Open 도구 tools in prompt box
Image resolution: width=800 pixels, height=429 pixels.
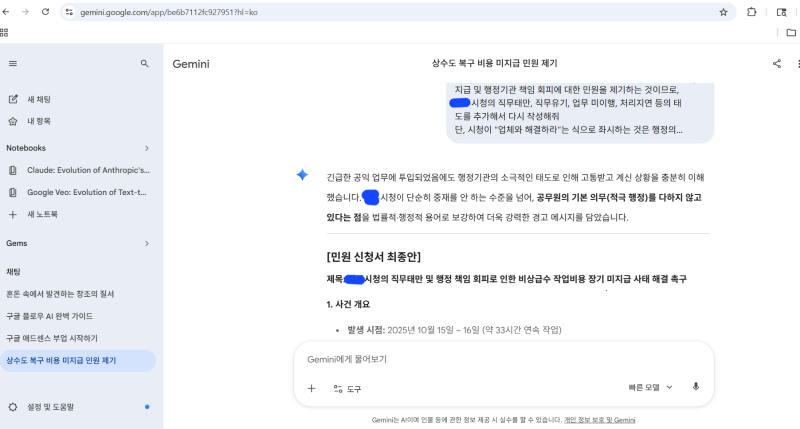(x=347, y=389)
